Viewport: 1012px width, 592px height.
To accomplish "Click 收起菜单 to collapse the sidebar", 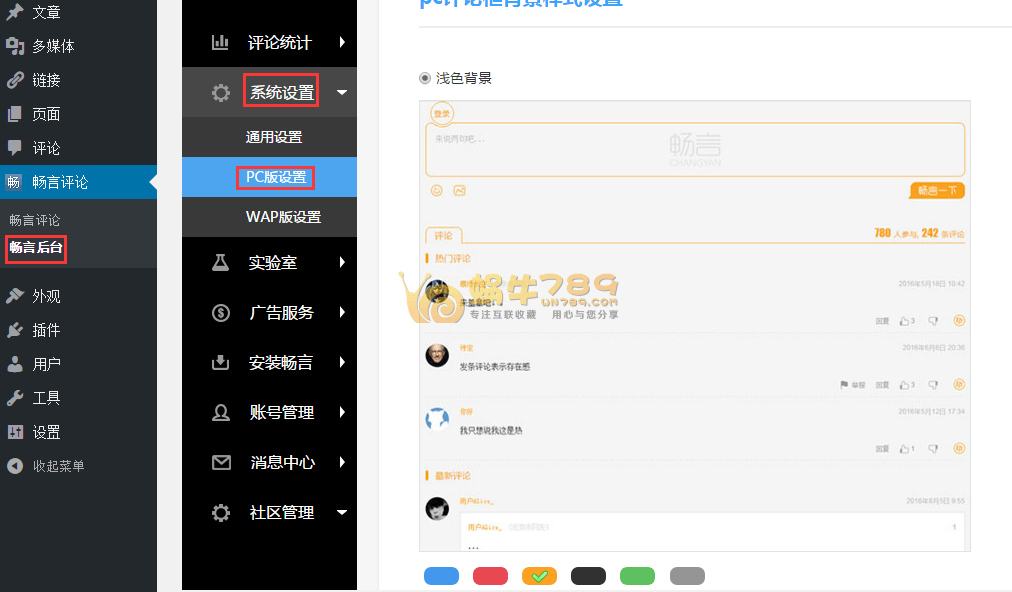I will point(58,466).
